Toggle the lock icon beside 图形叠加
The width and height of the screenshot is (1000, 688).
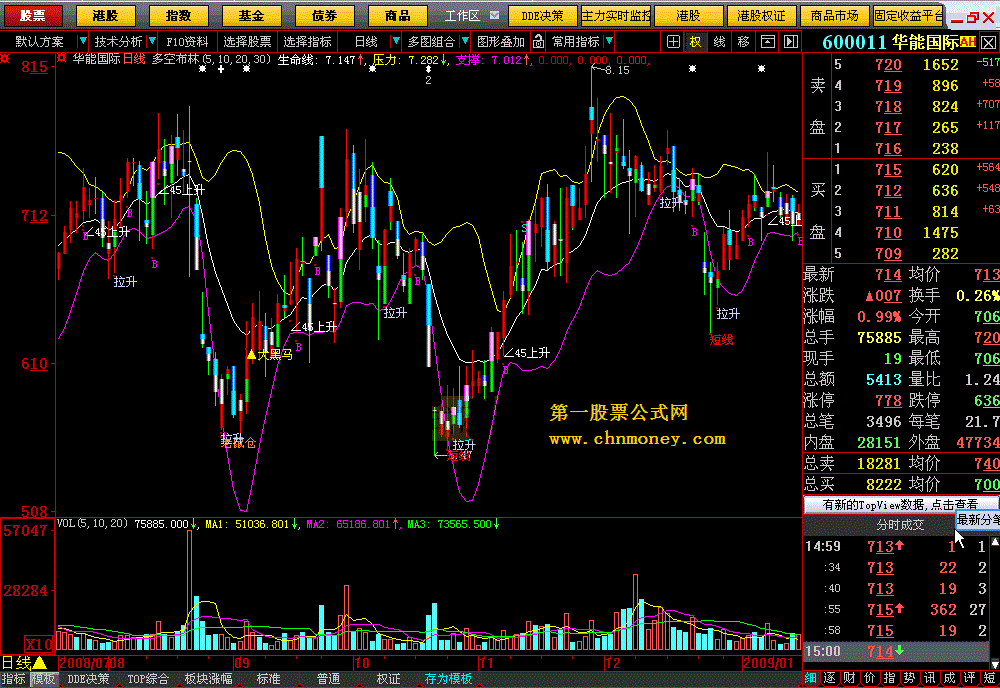[538, 42]
